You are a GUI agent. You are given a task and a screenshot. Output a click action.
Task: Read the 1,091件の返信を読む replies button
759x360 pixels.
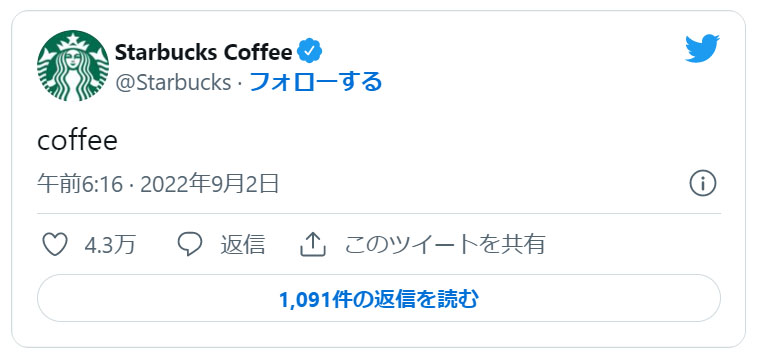click(x=379, y=299)
